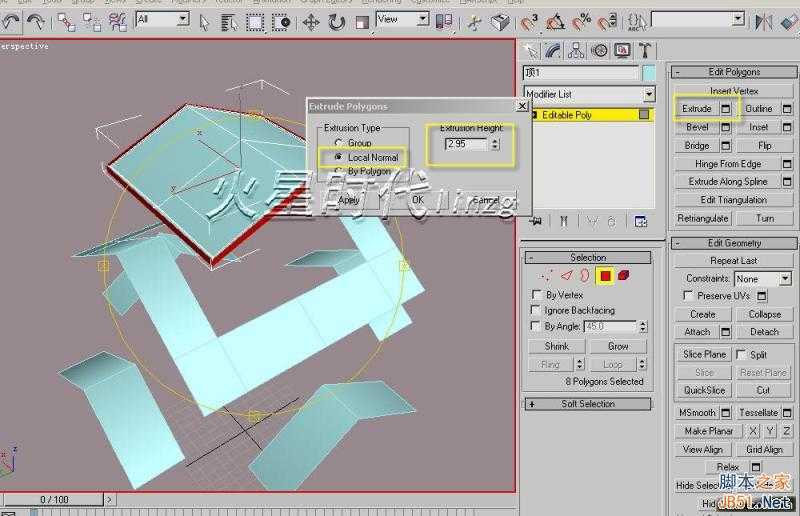Toggle the 3D Snaps icon
This screenshot has height=516, width=800.
[x=530, y=22]
